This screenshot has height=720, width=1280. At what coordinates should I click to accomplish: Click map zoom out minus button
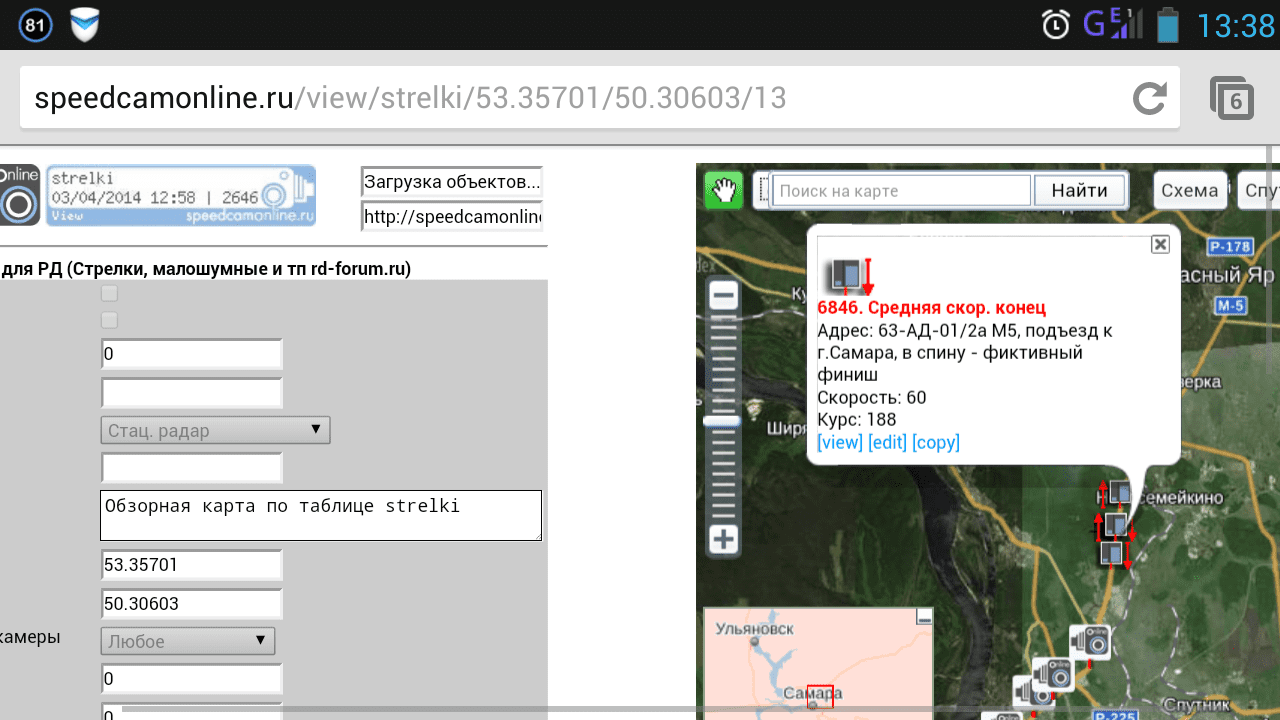coord(723,296)
